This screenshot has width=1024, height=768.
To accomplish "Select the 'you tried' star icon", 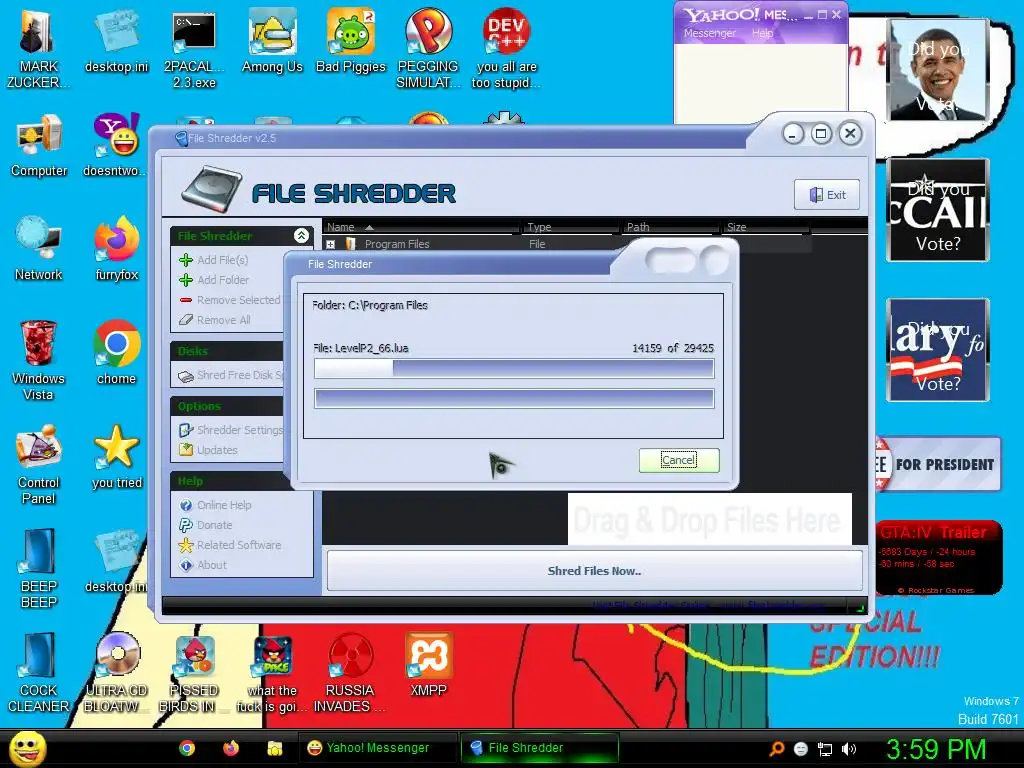I will (x=116, y=456).
